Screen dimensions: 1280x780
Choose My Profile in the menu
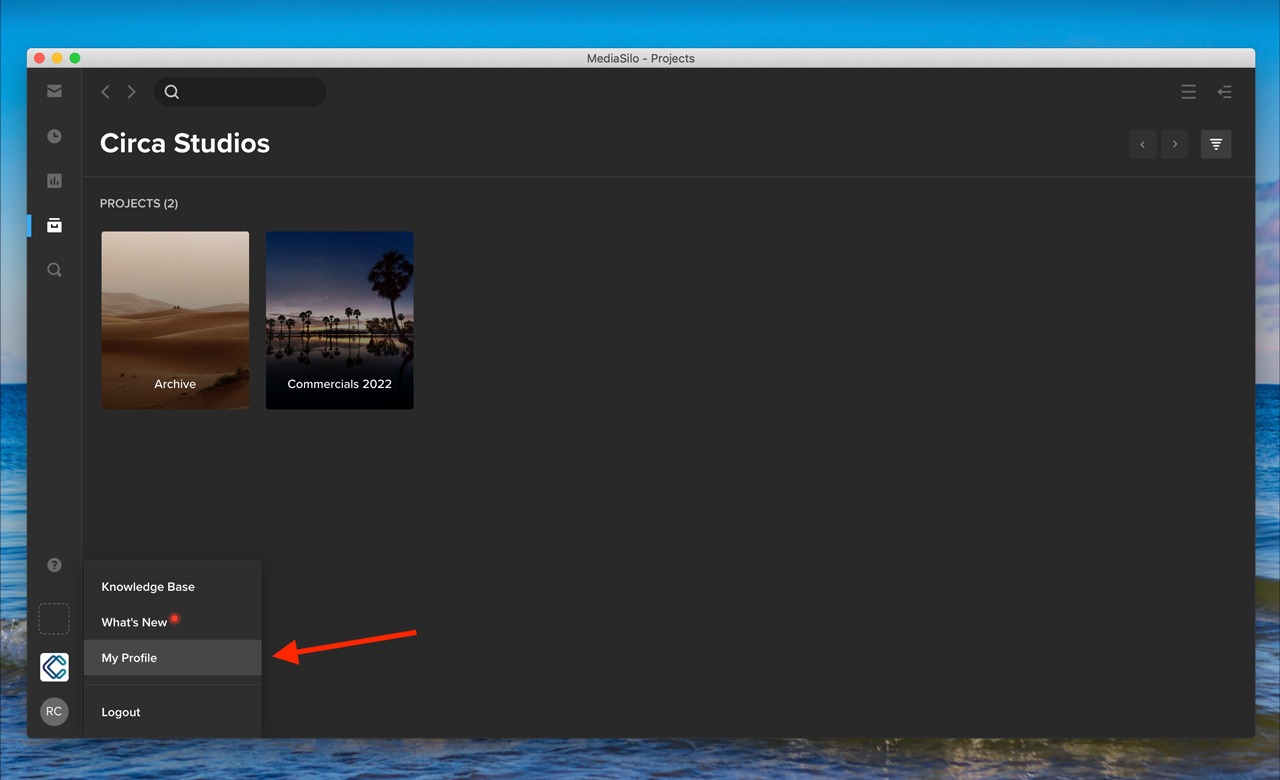click(173, 658)
